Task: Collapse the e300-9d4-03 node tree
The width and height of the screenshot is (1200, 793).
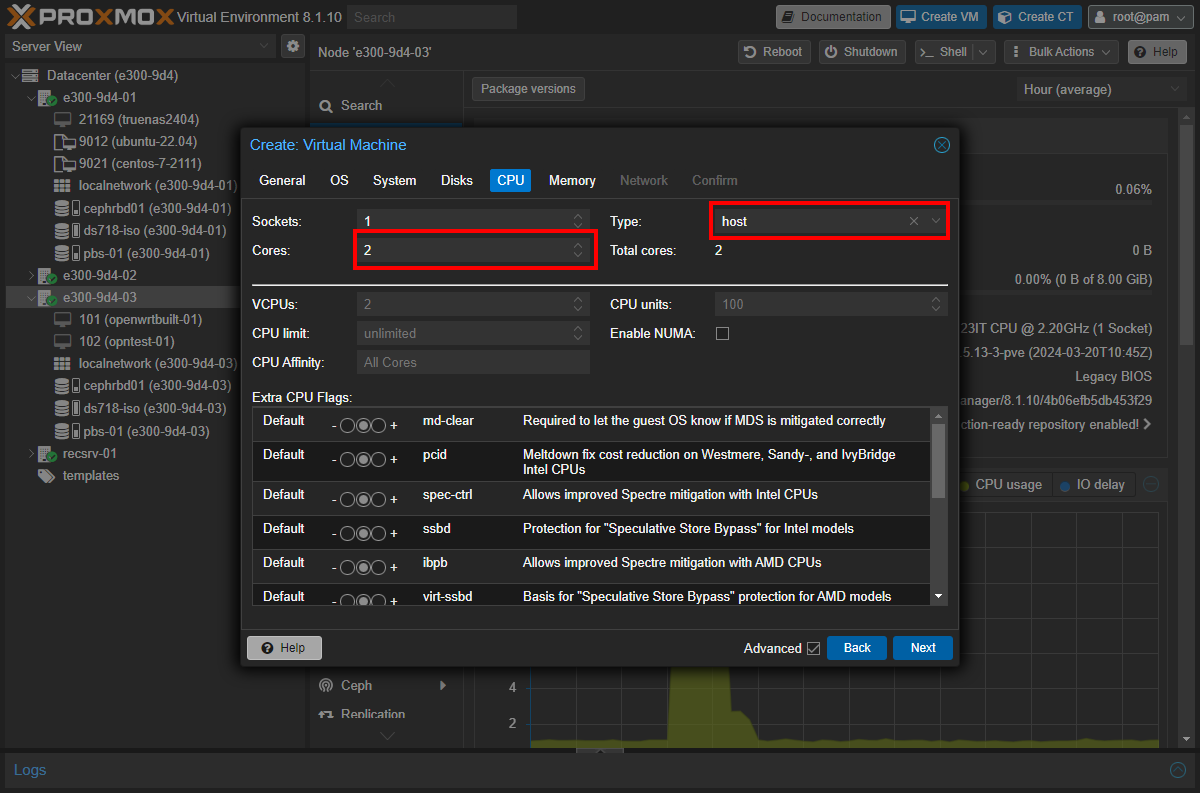Action: pyautogui.click(x=30, y=298)
